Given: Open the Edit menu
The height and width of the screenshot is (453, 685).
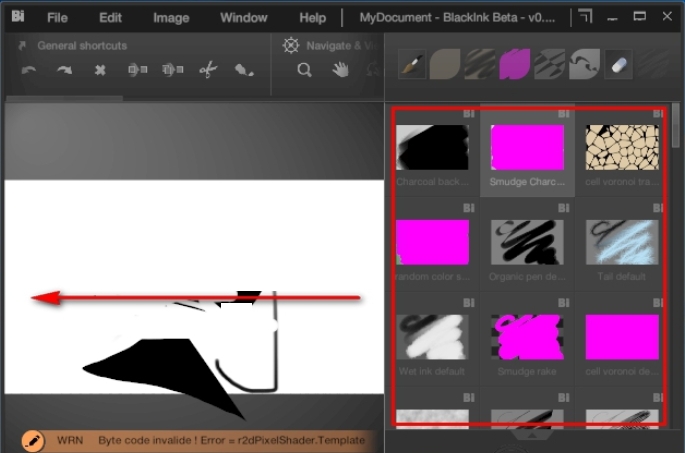Looking at the screenshot, I should [110, 18].
